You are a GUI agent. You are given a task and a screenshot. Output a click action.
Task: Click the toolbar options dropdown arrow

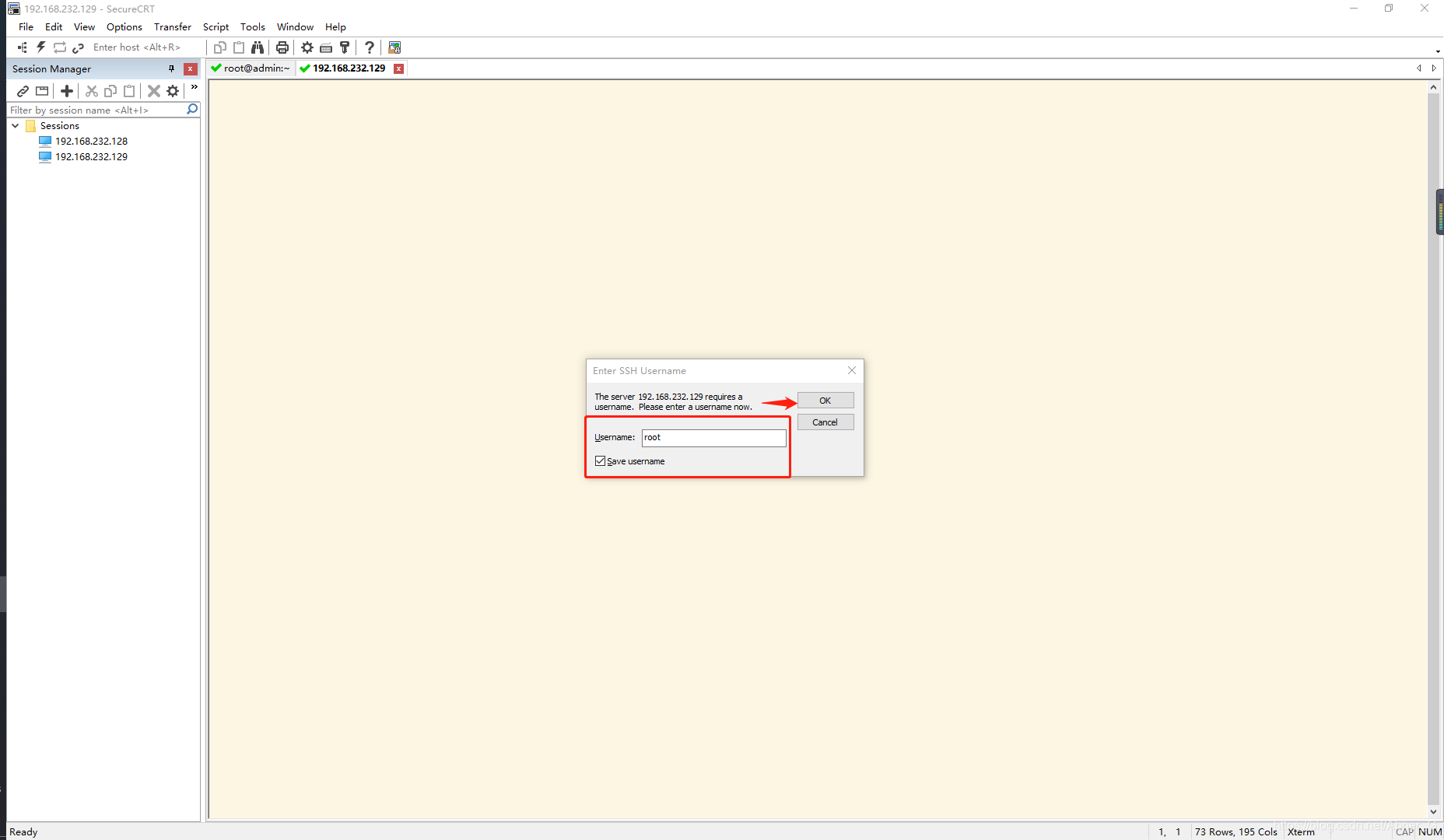pos(1438,51)
